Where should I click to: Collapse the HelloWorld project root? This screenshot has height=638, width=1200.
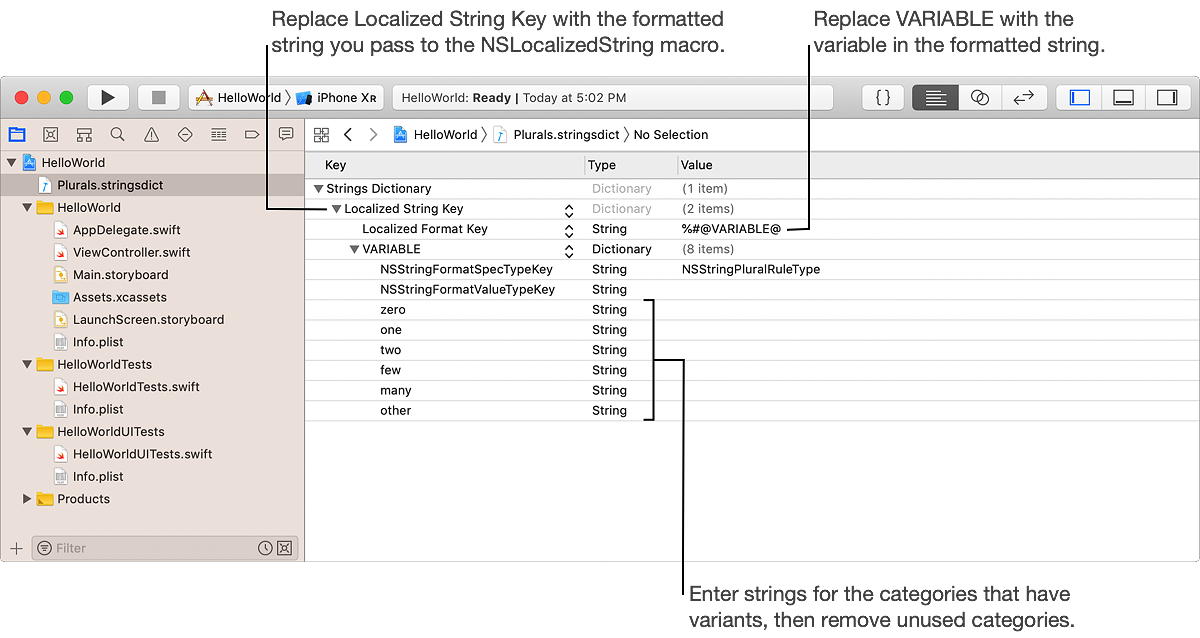(11, 162)
